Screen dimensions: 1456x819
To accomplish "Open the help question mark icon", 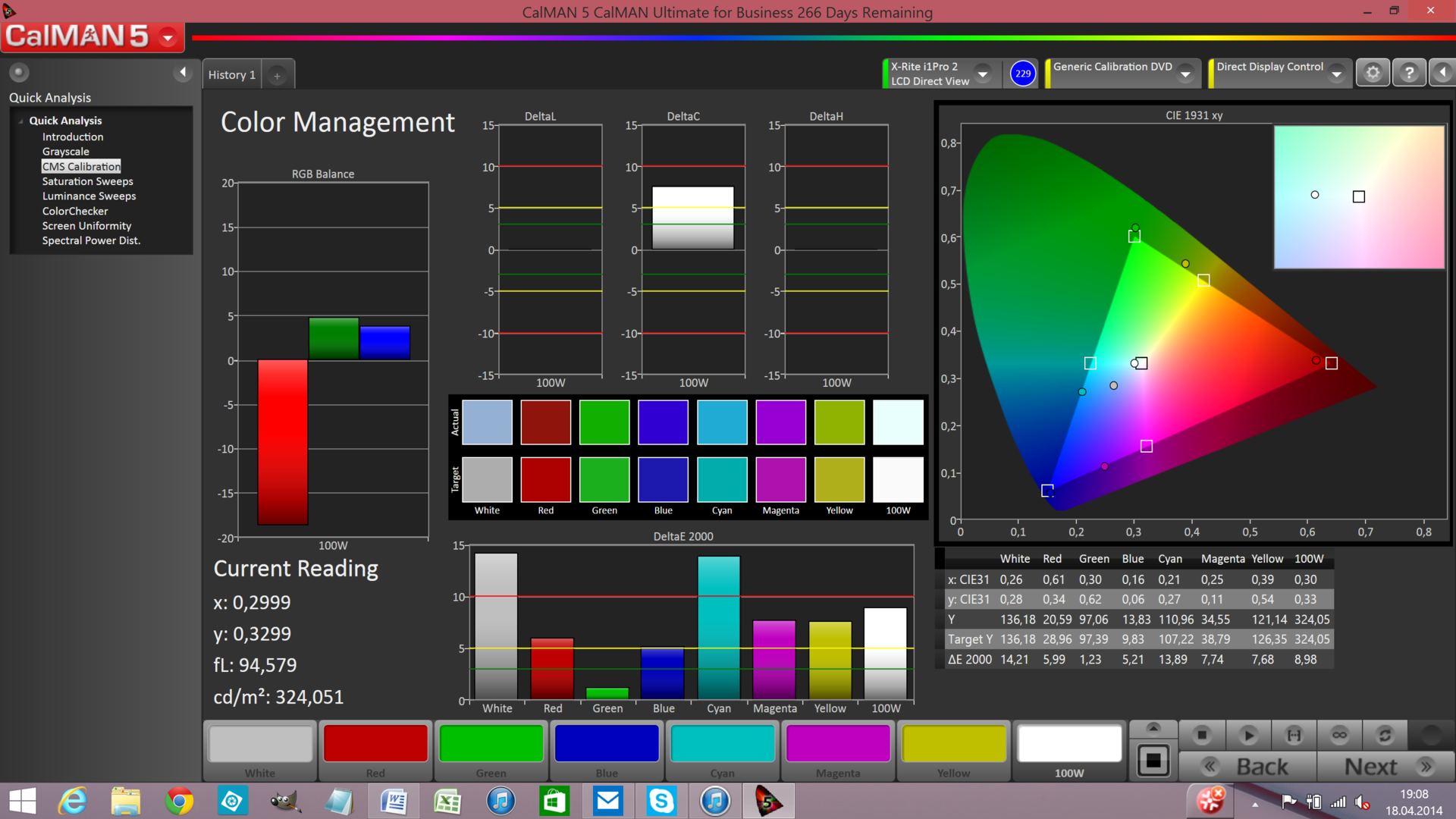I will coord(1409,73).
